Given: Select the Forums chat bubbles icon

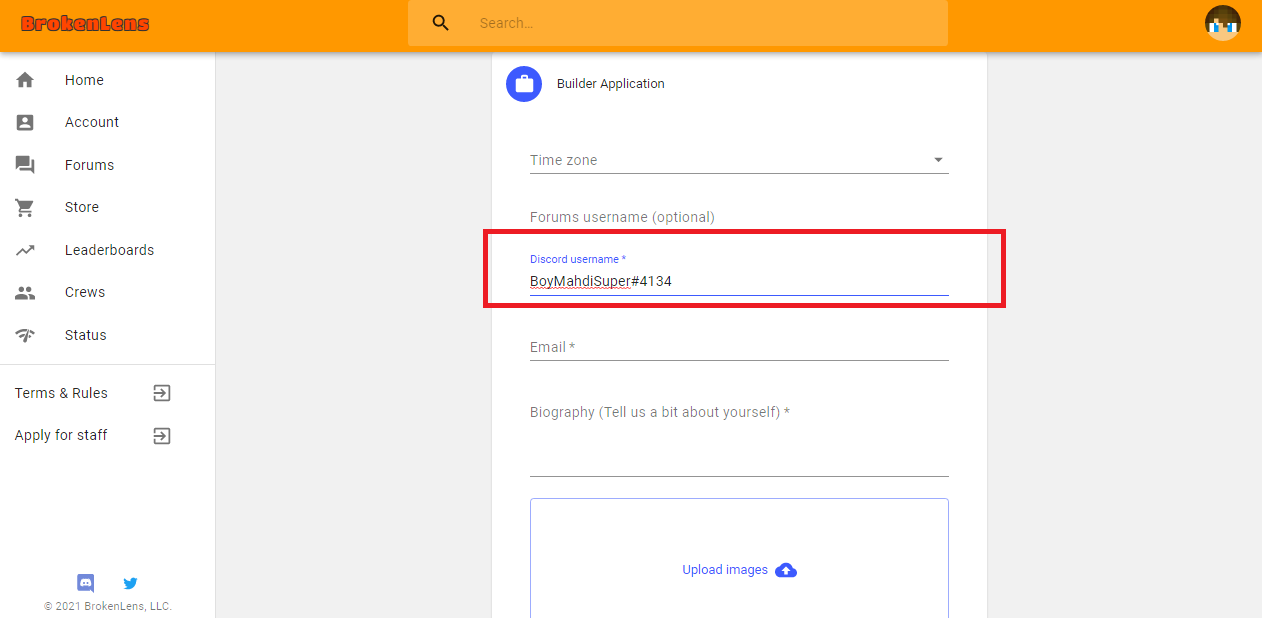Looking at the screenshot, I should pos(25,165).
